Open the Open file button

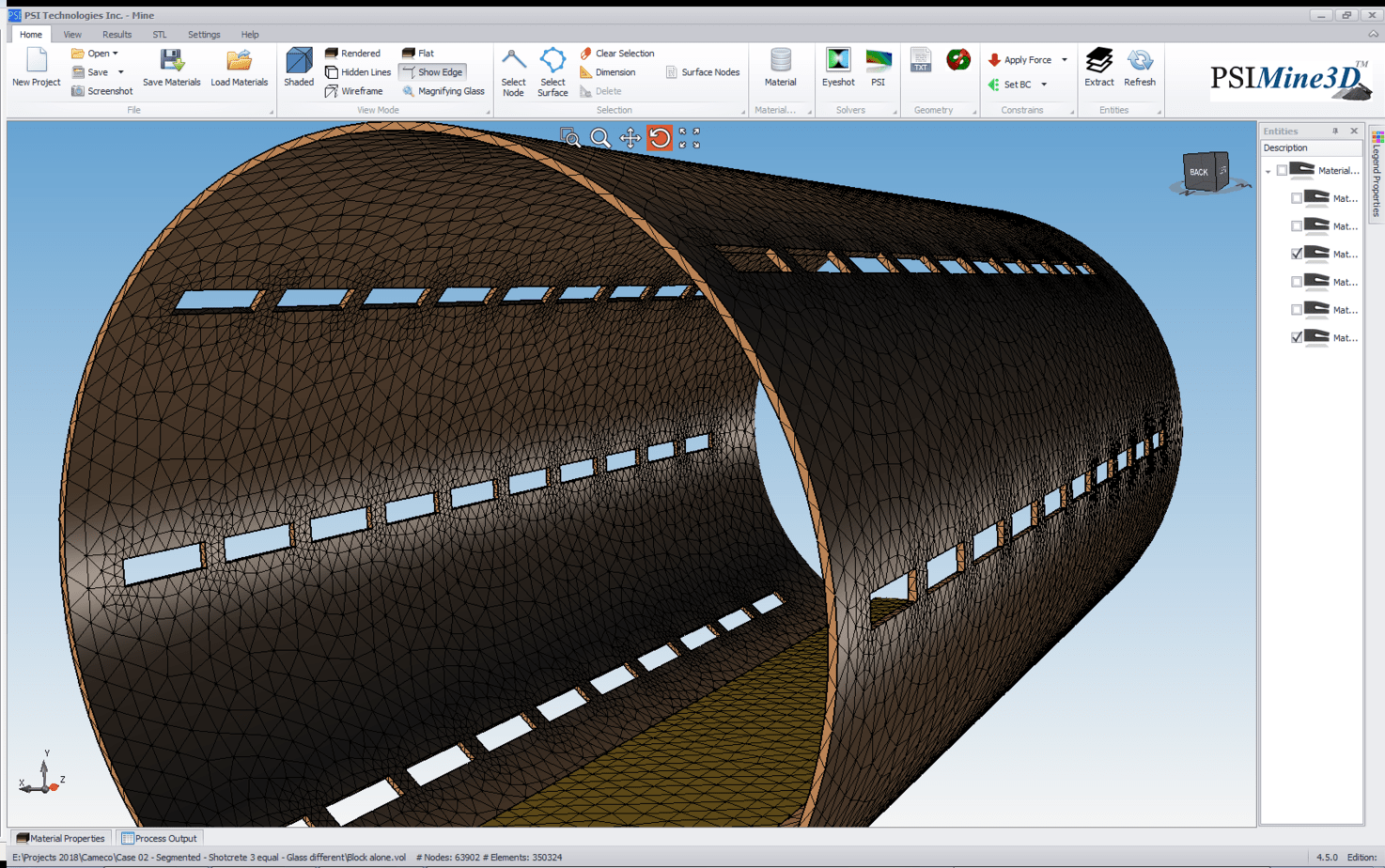click(x=90, y=54)
